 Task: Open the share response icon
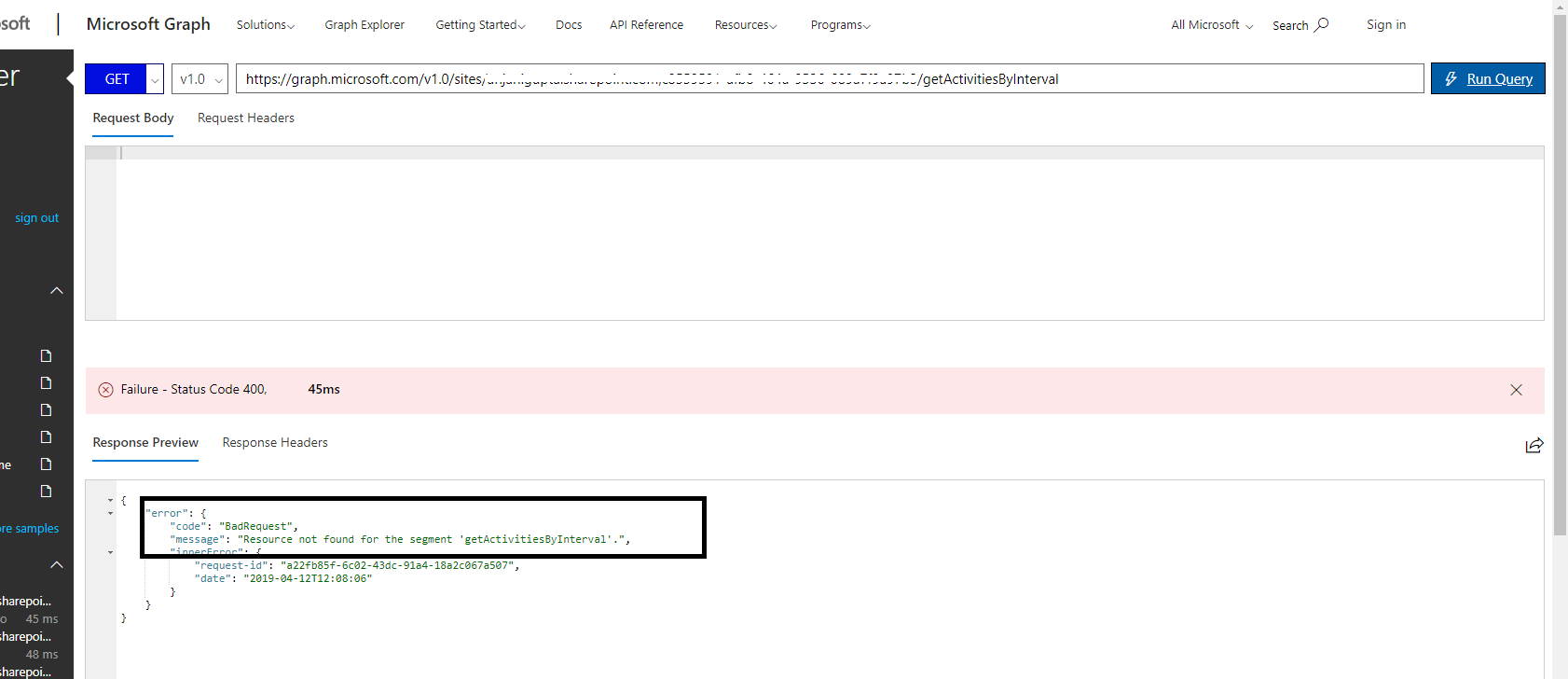coord(1534,445)
